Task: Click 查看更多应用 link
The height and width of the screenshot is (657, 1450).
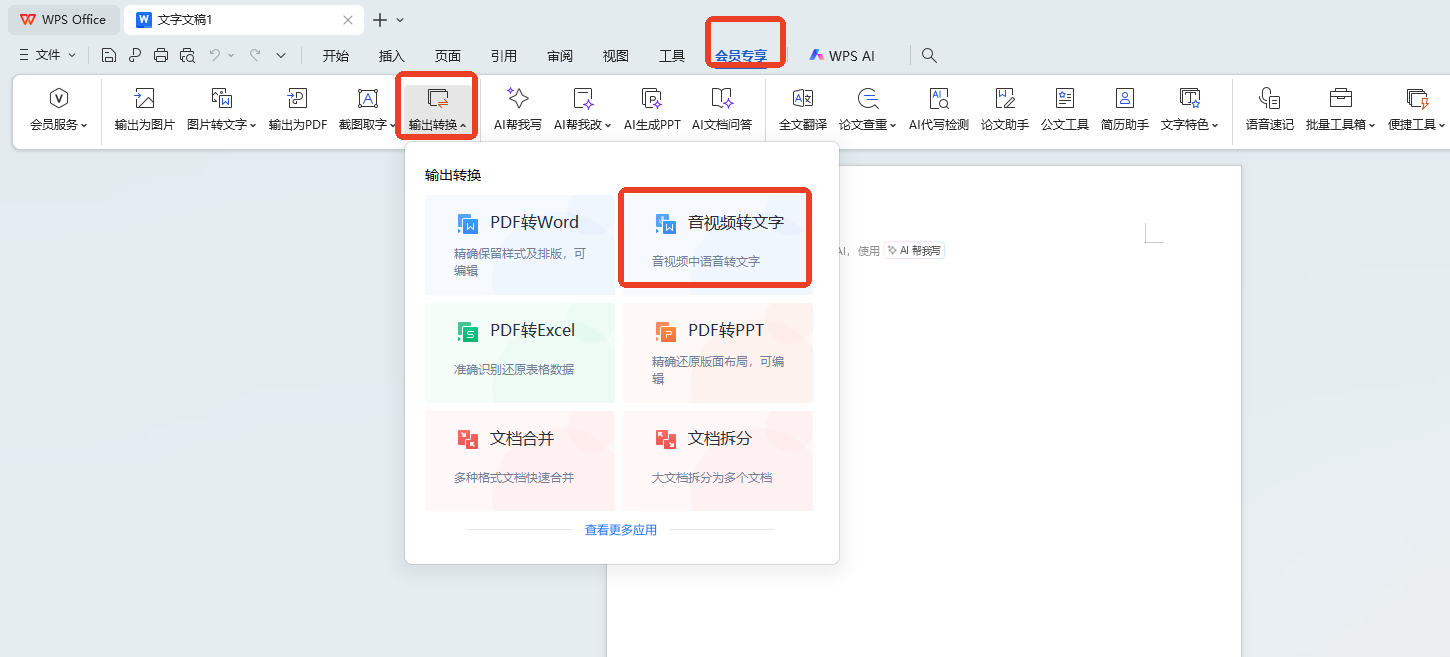Action: [x=621, y=530]
